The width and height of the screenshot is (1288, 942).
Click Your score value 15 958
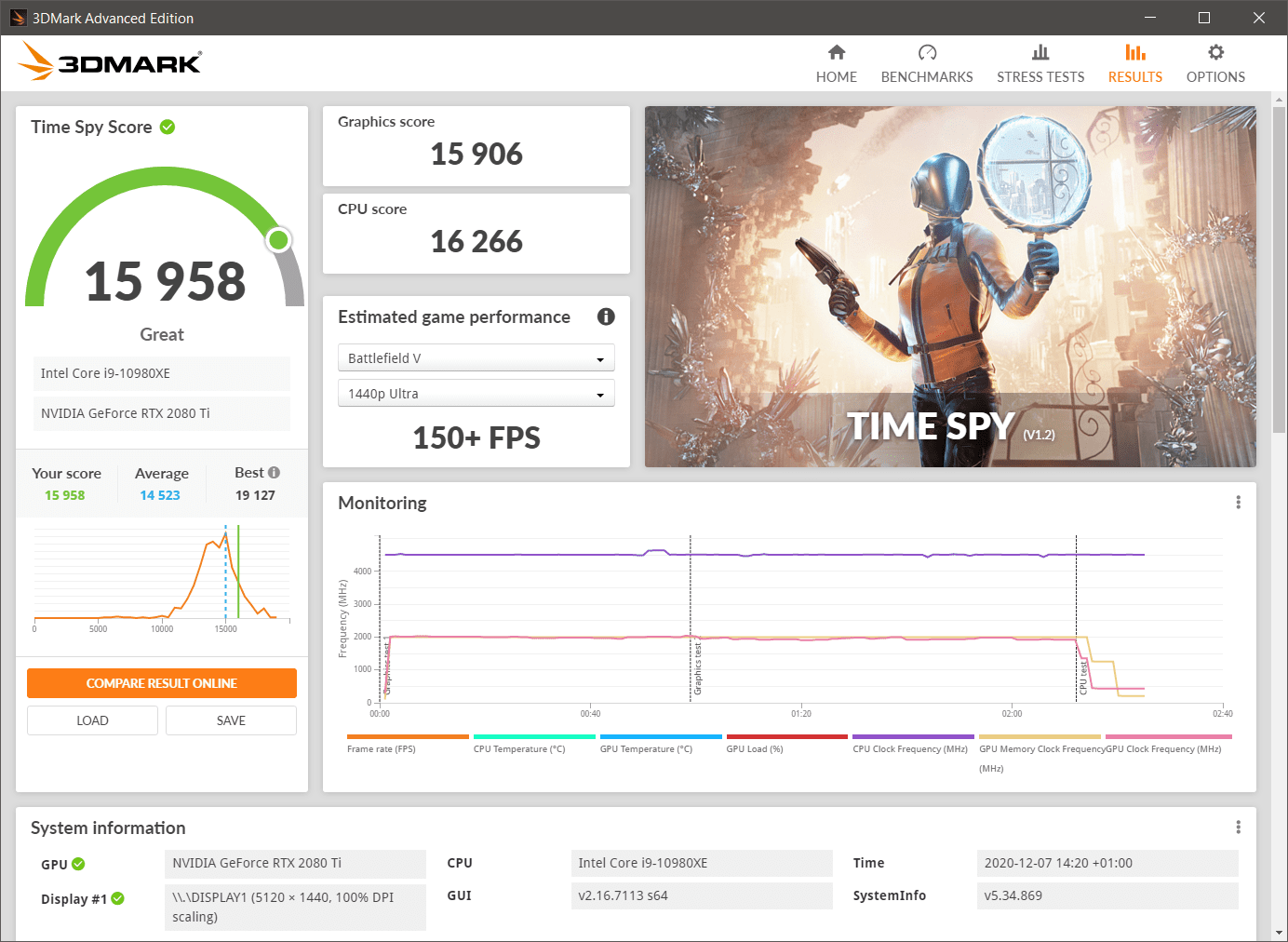point(64,495)
